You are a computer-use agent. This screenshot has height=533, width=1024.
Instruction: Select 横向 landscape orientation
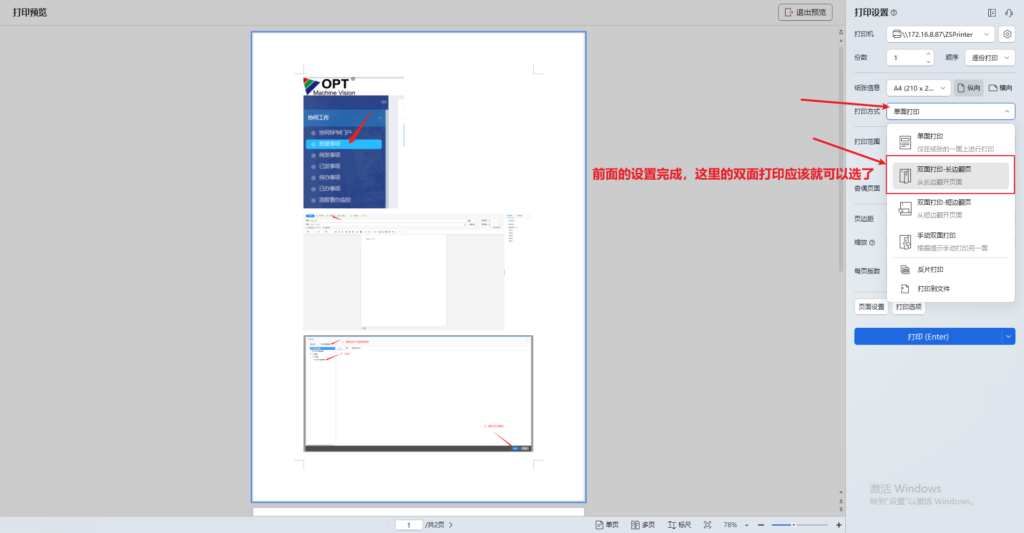click(1000, 88)
